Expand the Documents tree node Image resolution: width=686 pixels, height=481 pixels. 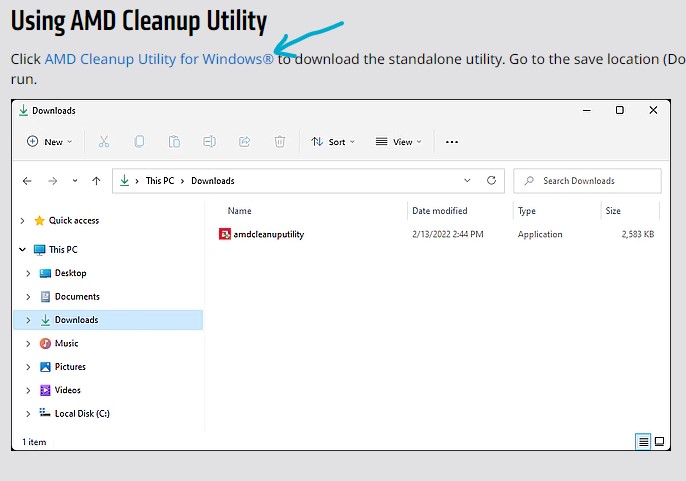point(28,297)
